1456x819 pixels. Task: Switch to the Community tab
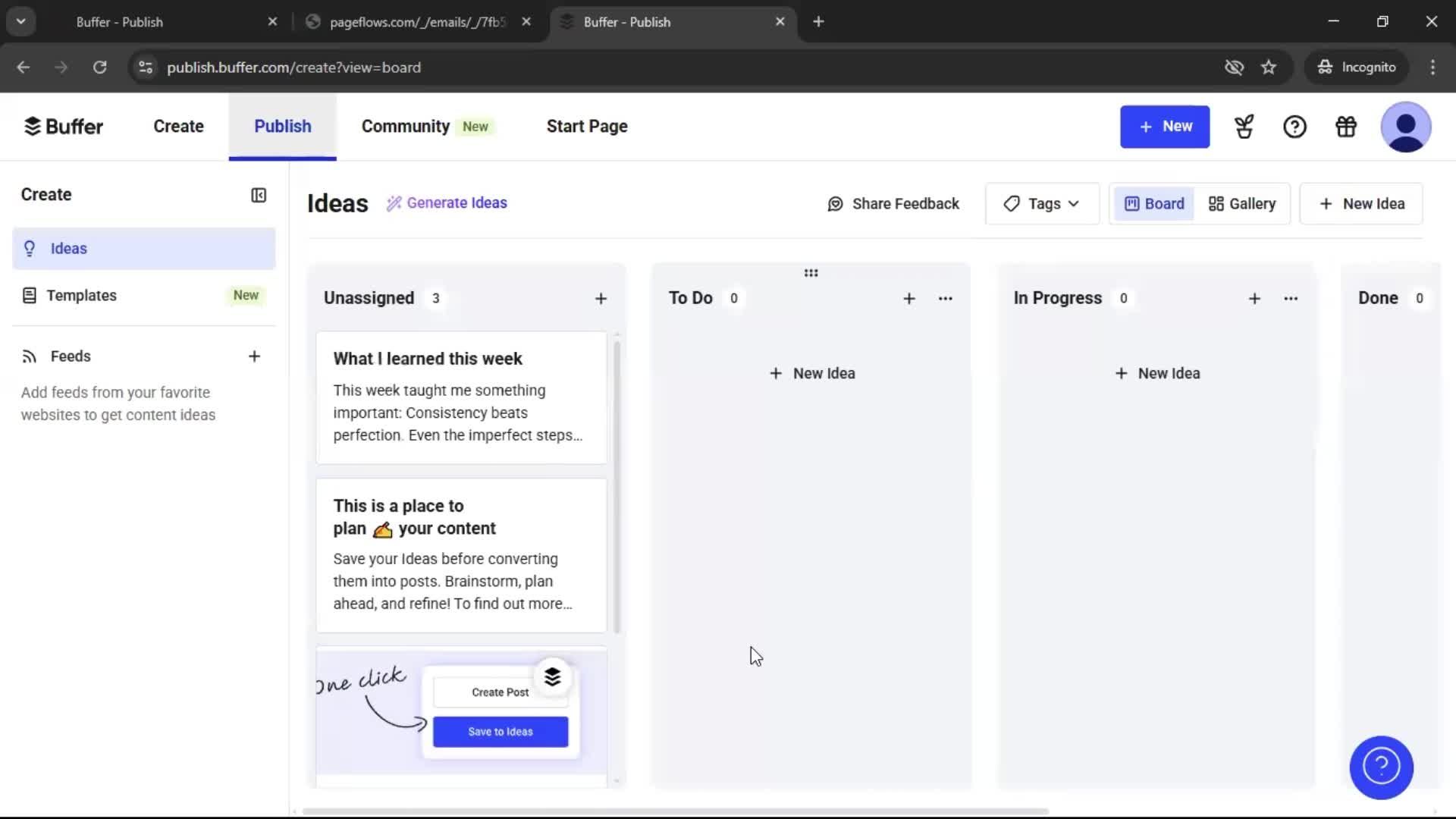point(406,126)
